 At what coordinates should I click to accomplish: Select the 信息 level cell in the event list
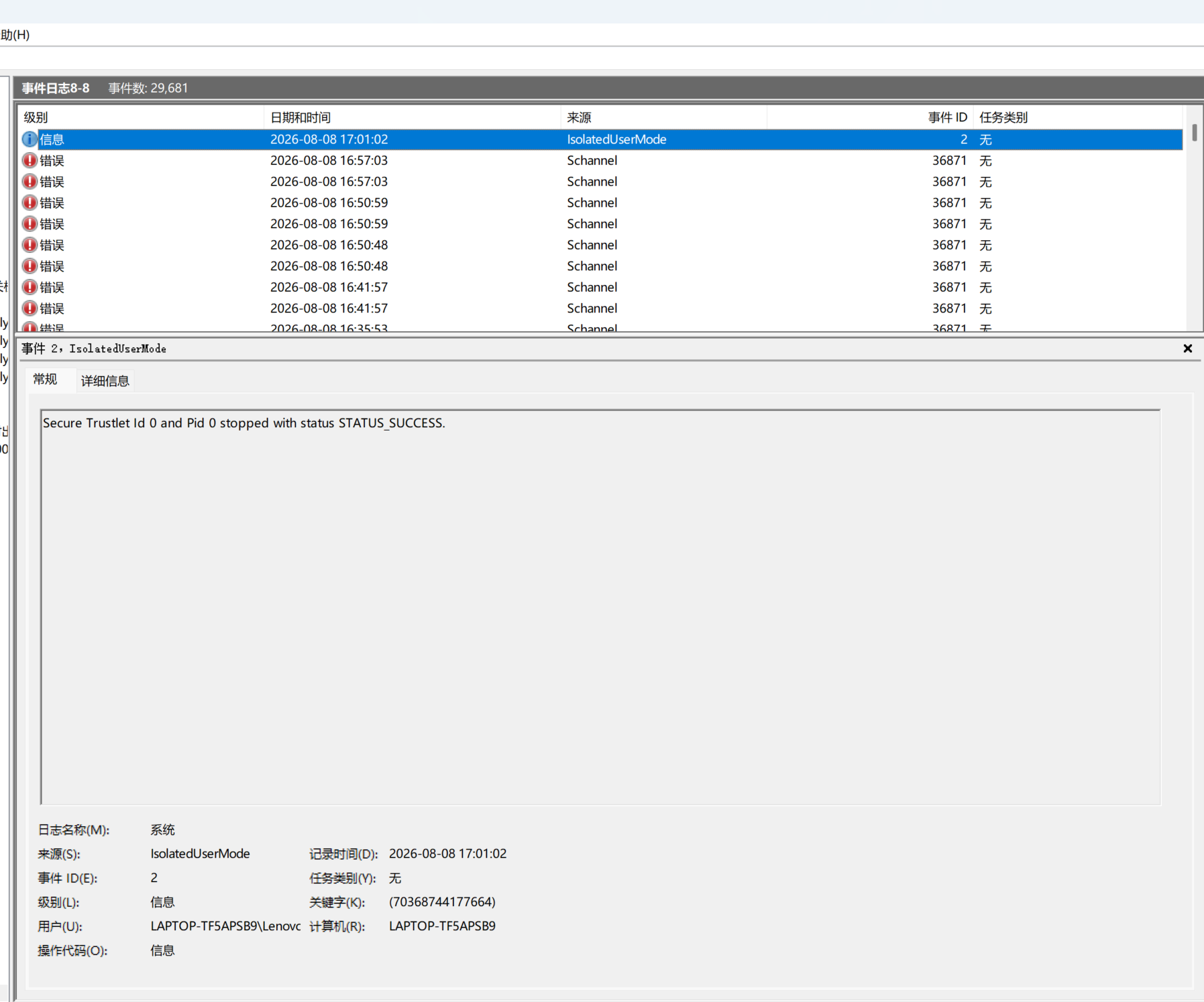click(x=52, y=140)
